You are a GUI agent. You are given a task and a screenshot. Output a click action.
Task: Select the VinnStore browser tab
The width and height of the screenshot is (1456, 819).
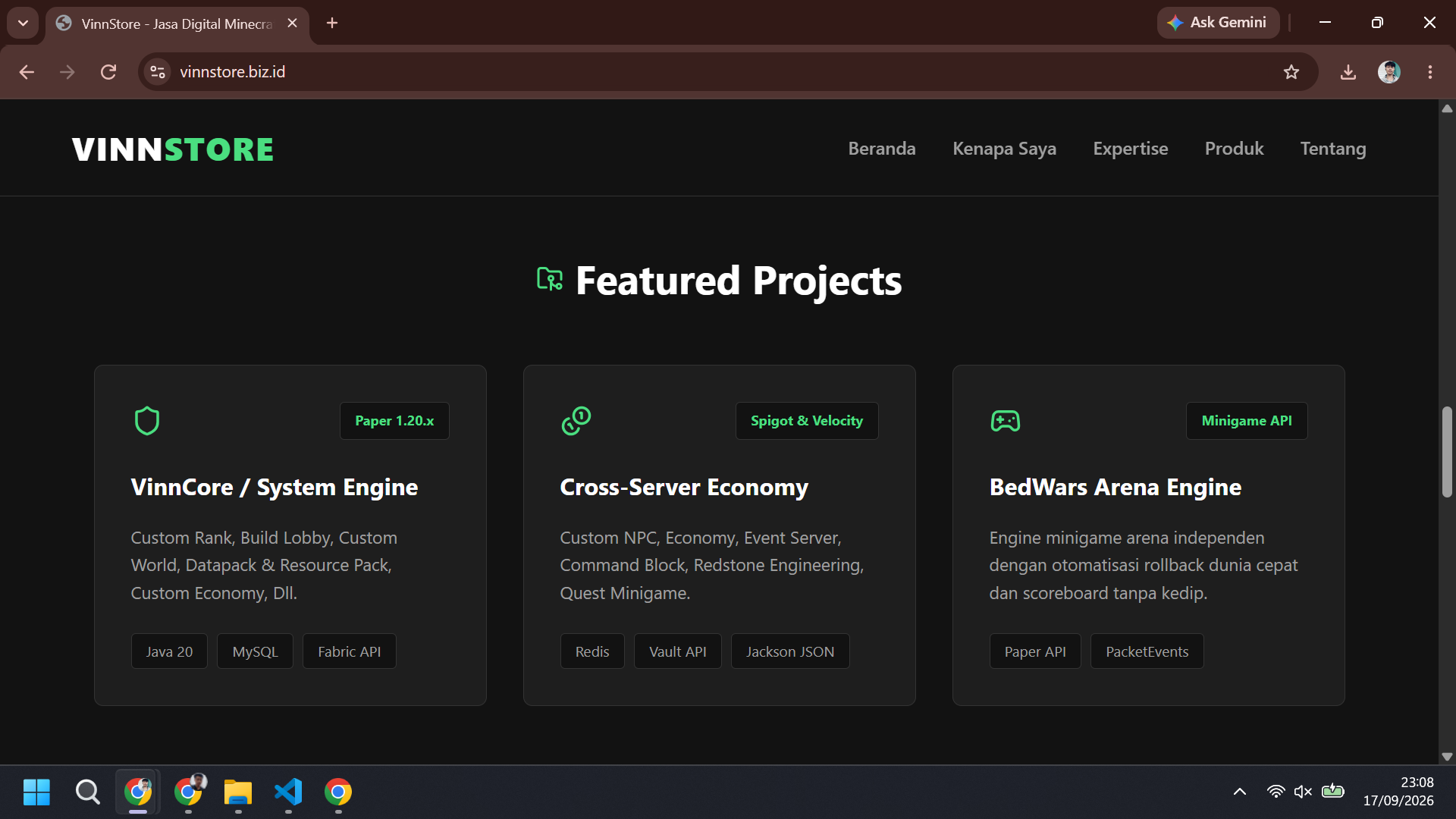pos(177,24)
